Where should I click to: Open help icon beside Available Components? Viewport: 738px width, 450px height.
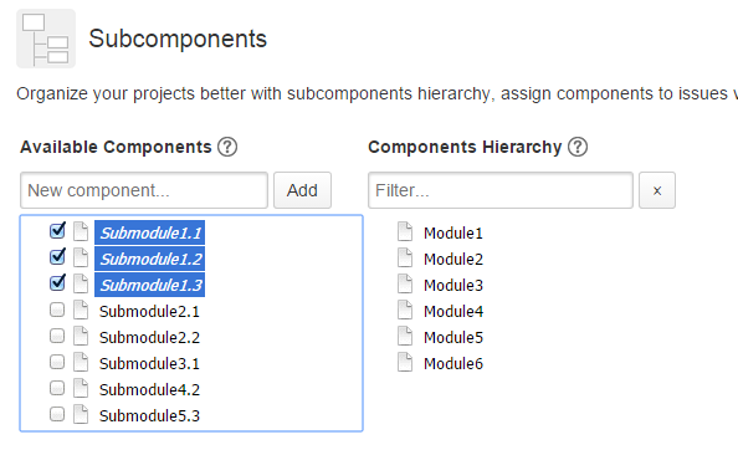click(227, 147)
